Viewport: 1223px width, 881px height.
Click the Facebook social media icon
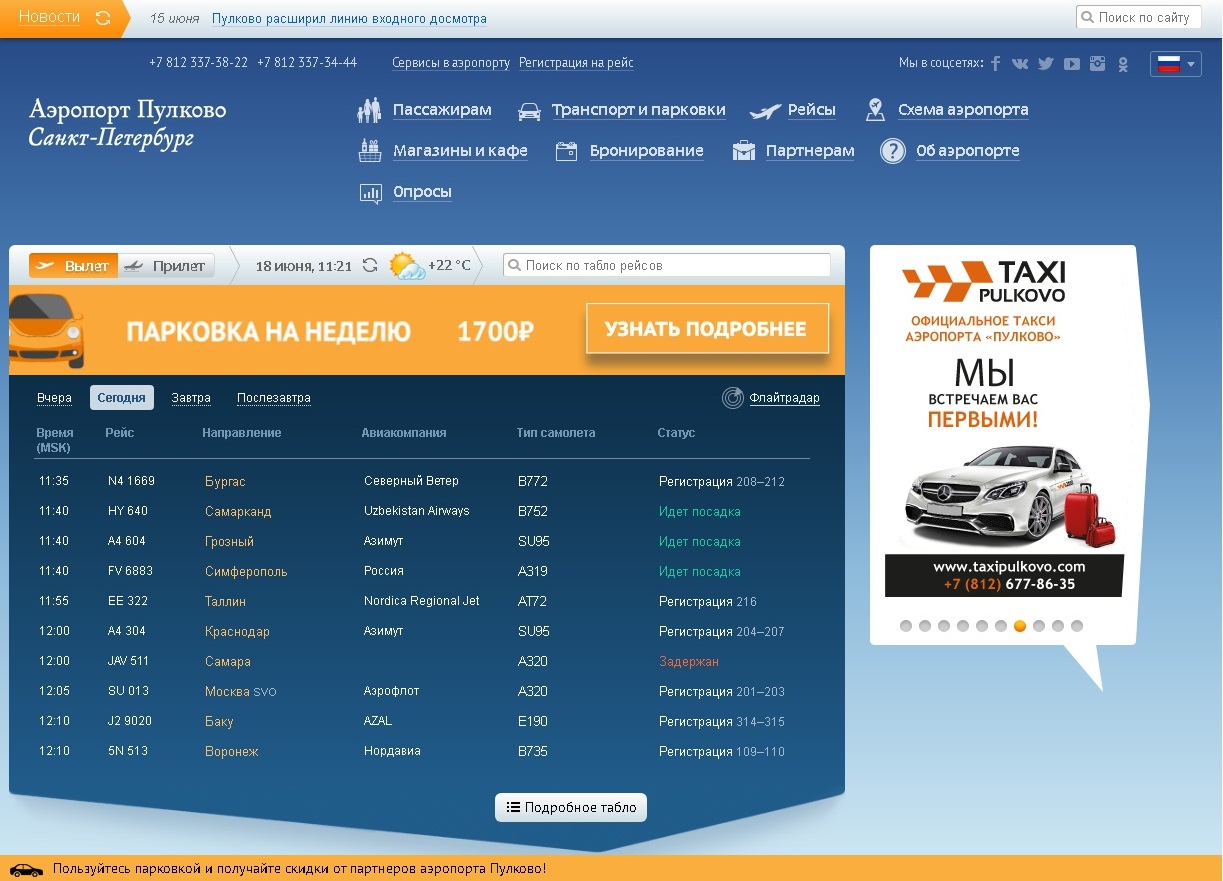click(995, 63)
